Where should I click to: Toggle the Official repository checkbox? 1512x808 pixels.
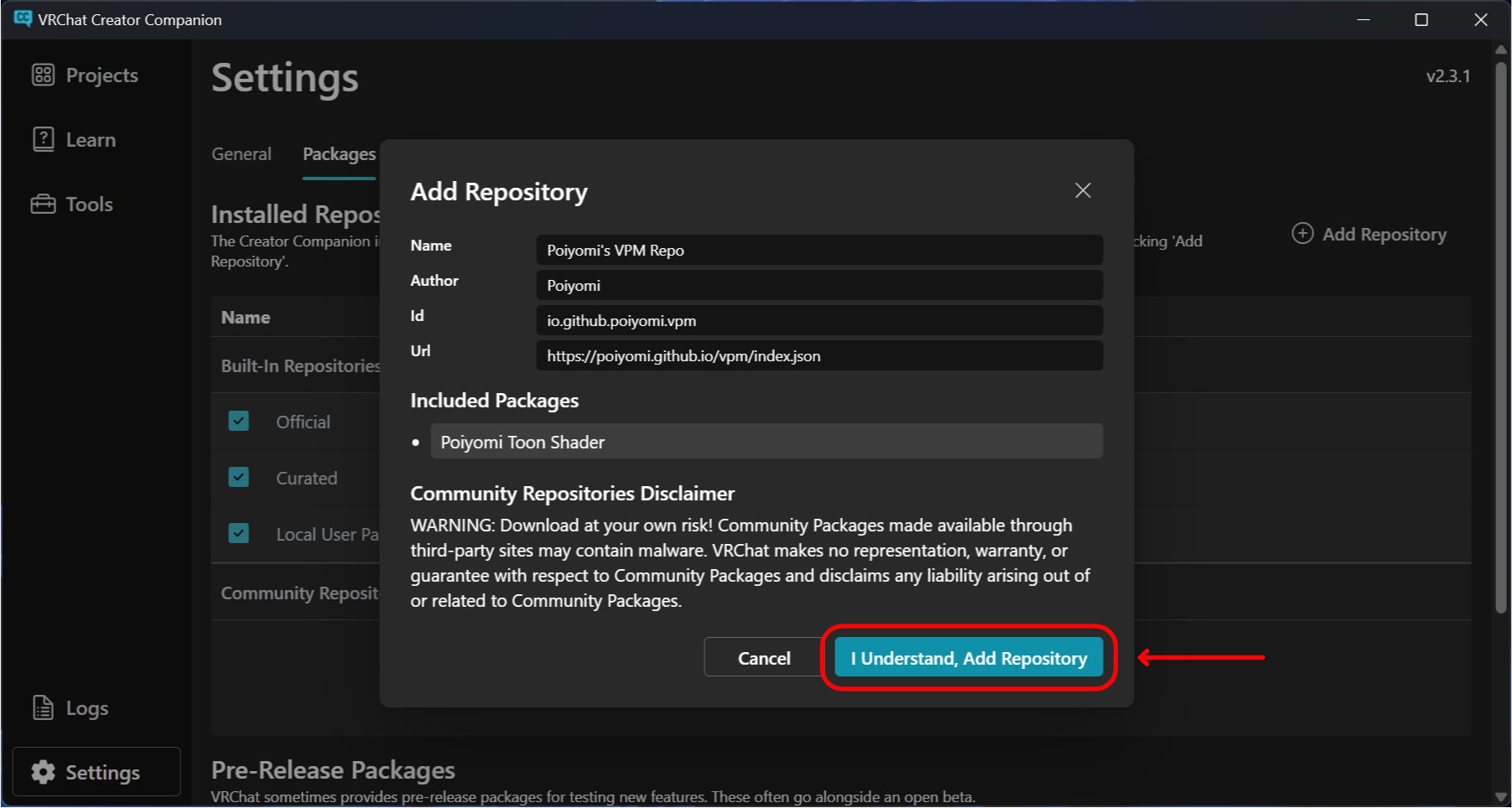click(x=239, y=422)
